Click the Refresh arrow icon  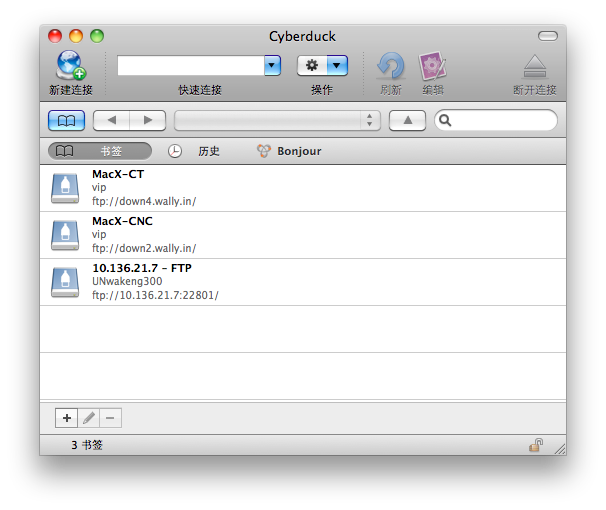click(391, 66)
